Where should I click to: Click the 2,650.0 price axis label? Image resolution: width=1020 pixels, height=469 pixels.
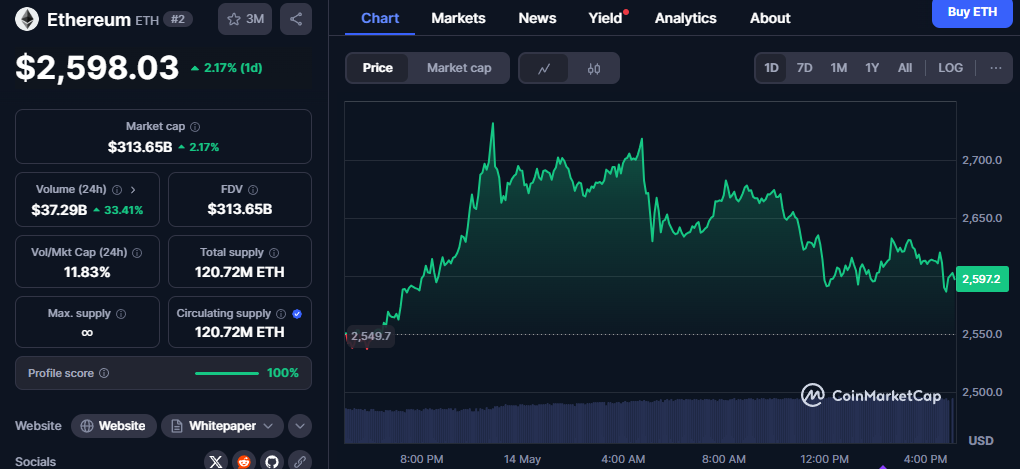click(982, 218)
